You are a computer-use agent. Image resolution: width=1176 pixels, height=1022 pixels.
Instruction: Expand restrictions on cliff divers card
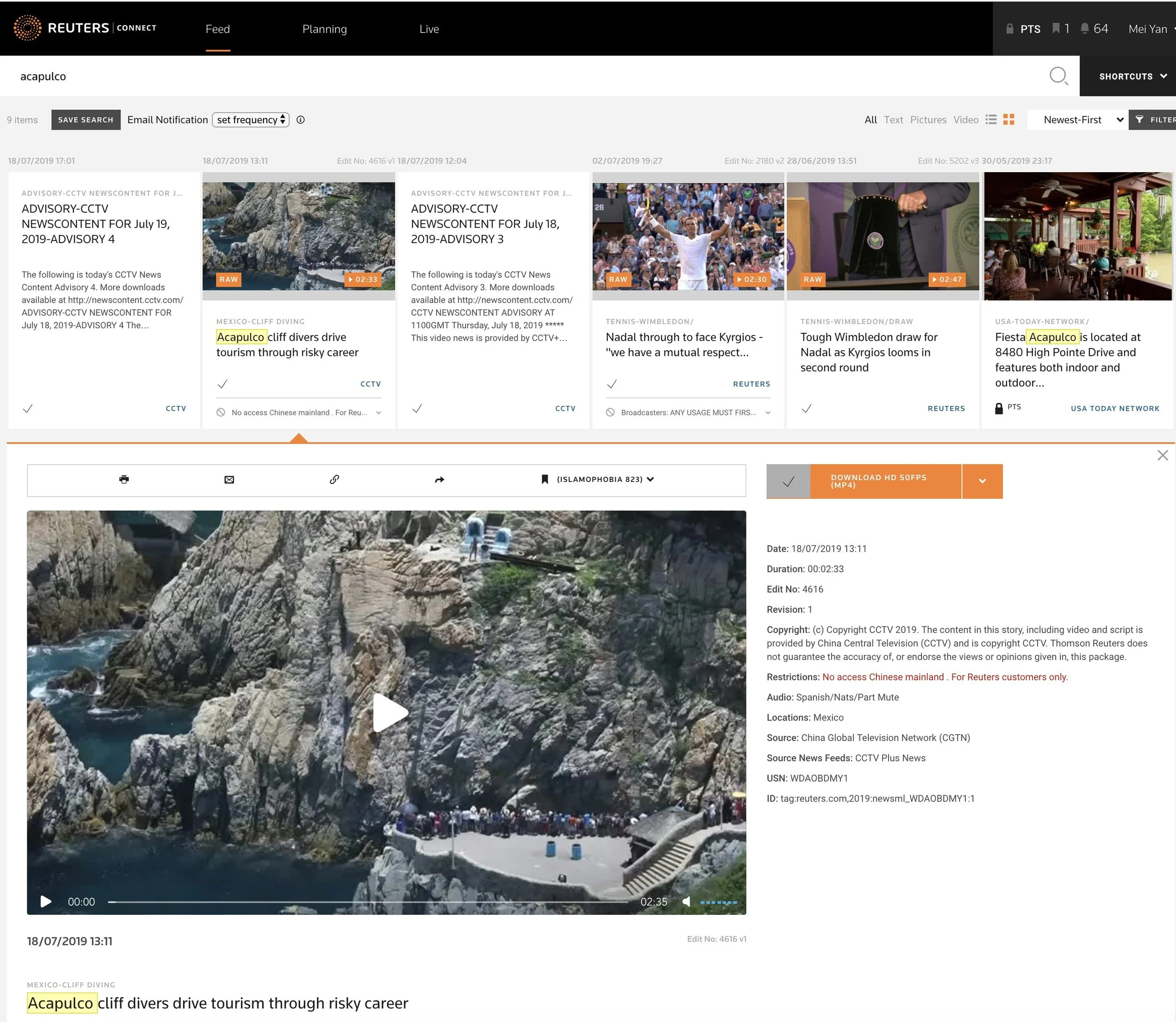[379, 413]
